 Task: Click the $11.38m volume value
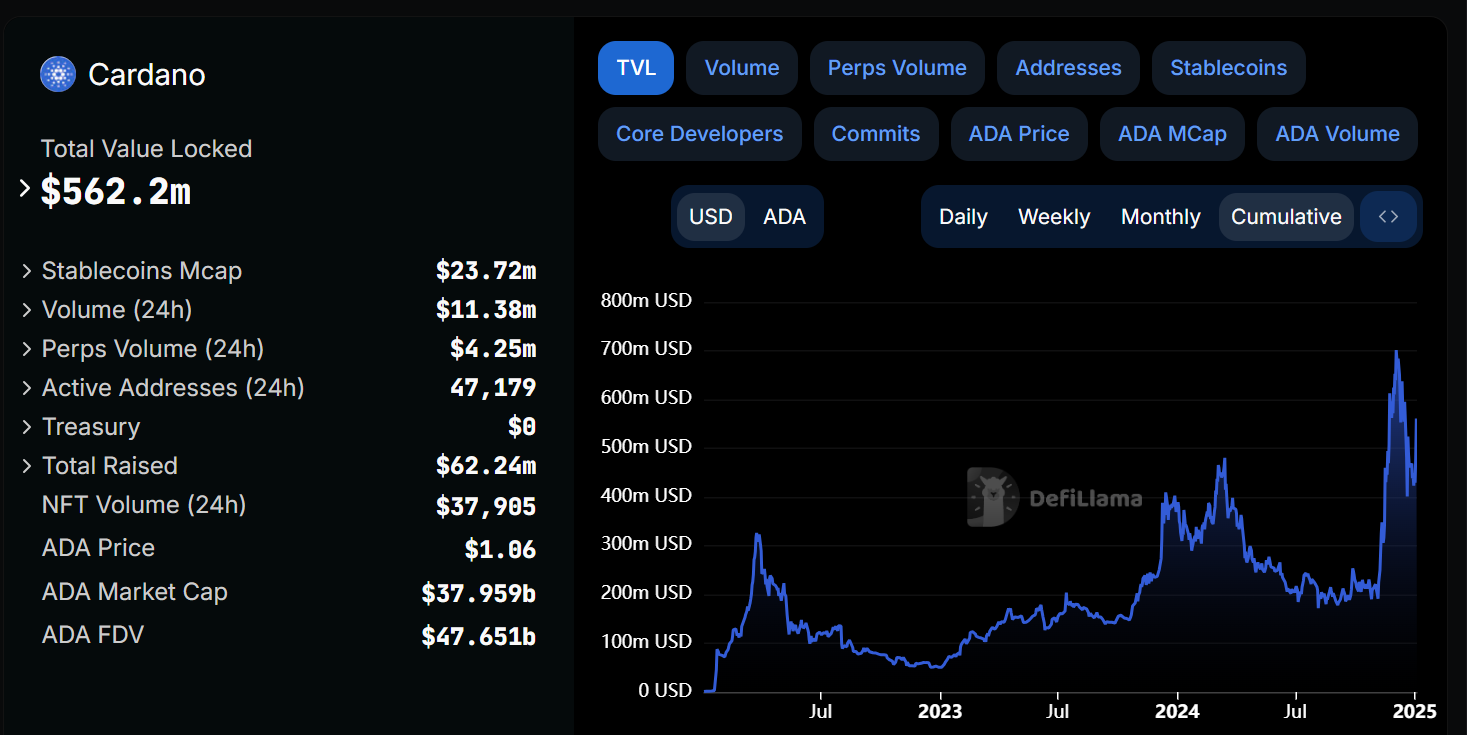click(x=486, y=310)
